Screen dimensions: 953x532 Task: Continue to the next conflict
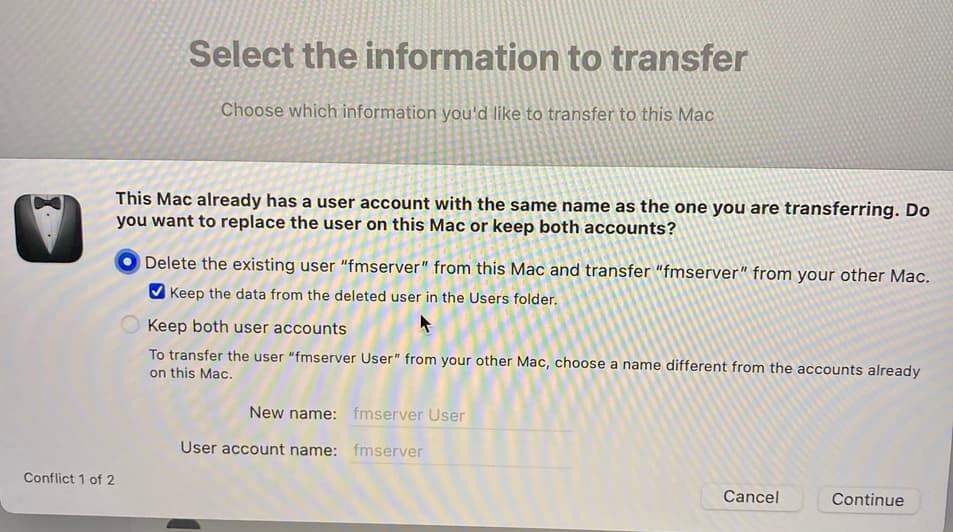pos(867,500)
